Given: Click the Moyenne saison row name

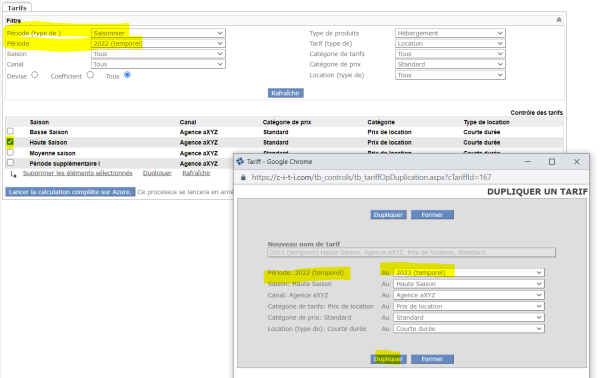Looking at the screenshot, I should tap(52, 153).
